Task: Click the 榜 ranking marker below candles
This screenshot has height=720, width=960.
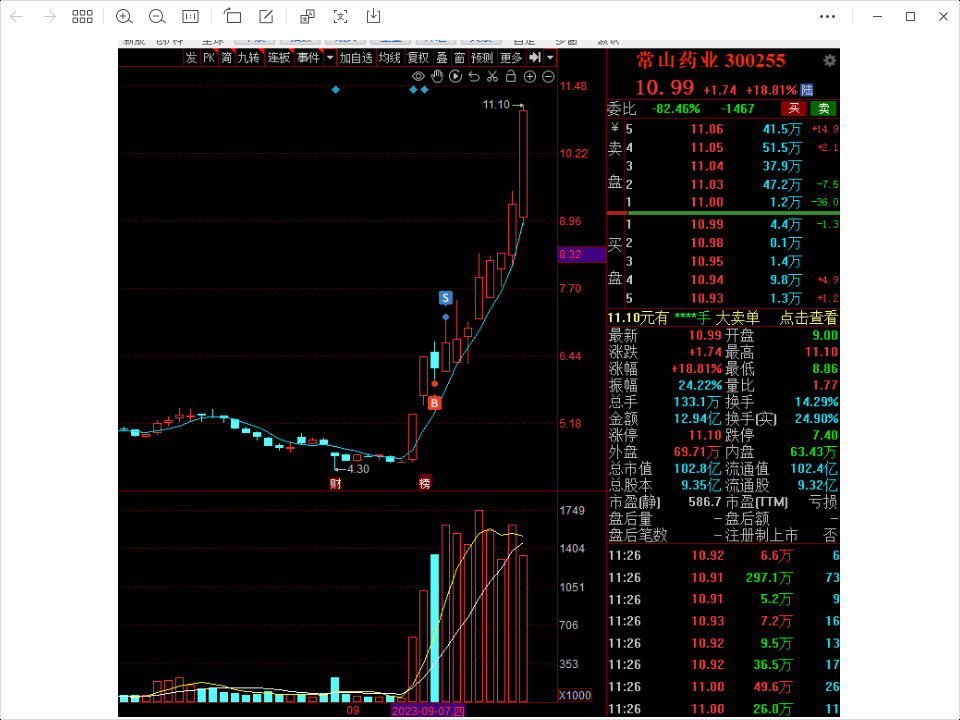Action: (x=425, y=484)
